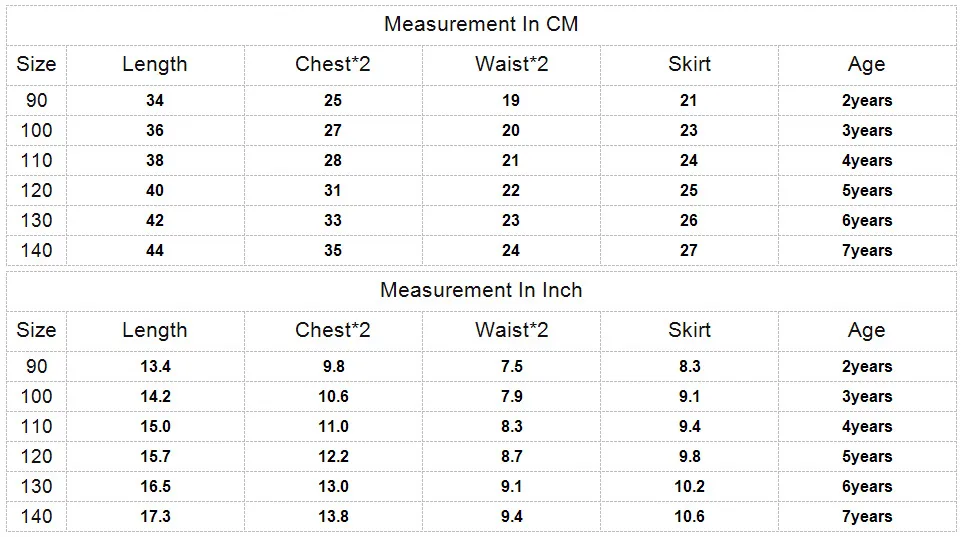
Task: Select chest value 31 for size 120
Action: 333,190
